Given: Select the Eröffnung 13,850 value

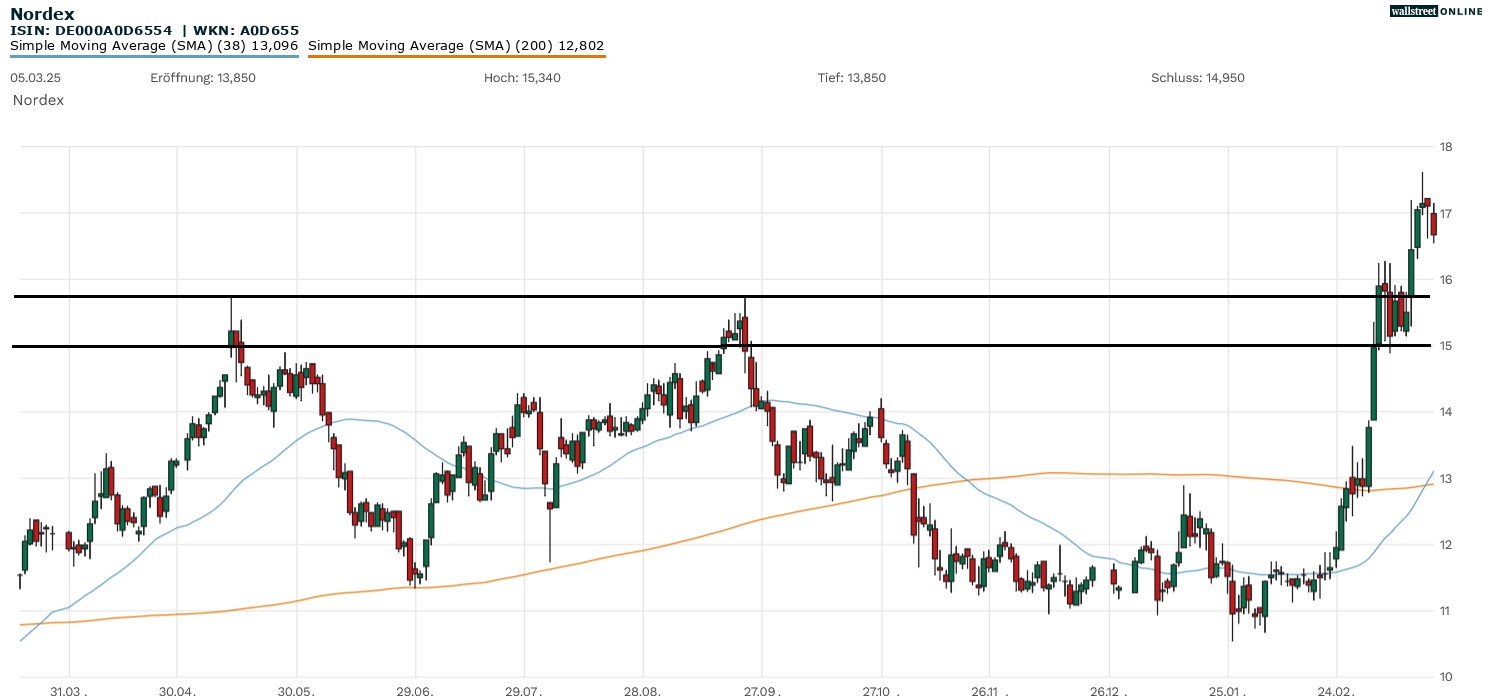Looking at the screenshot, I should tap(203, 78).
